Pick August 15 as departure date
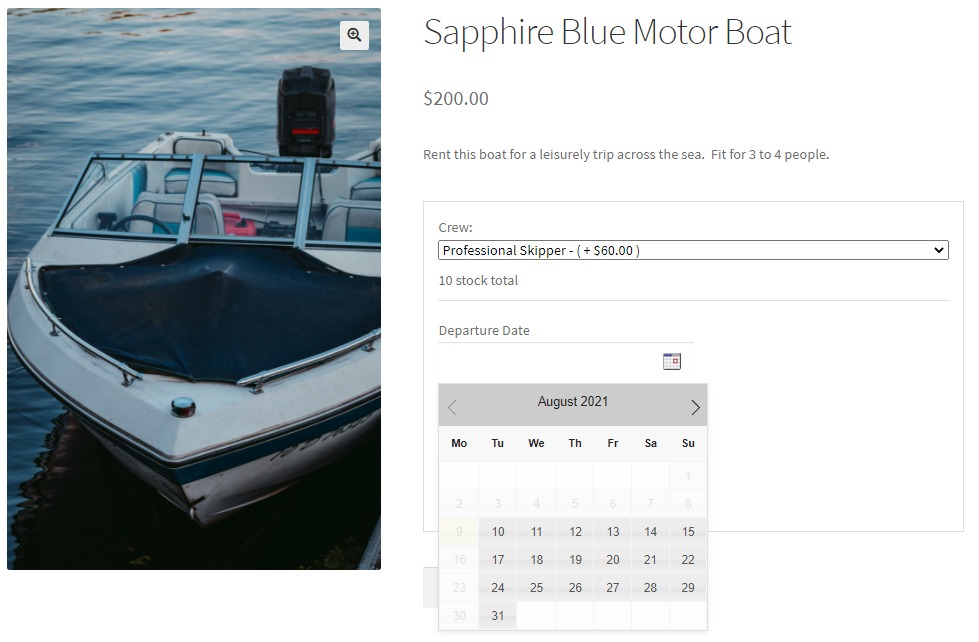The height and width of the screenshot is (642, 979). click(688, 532)
